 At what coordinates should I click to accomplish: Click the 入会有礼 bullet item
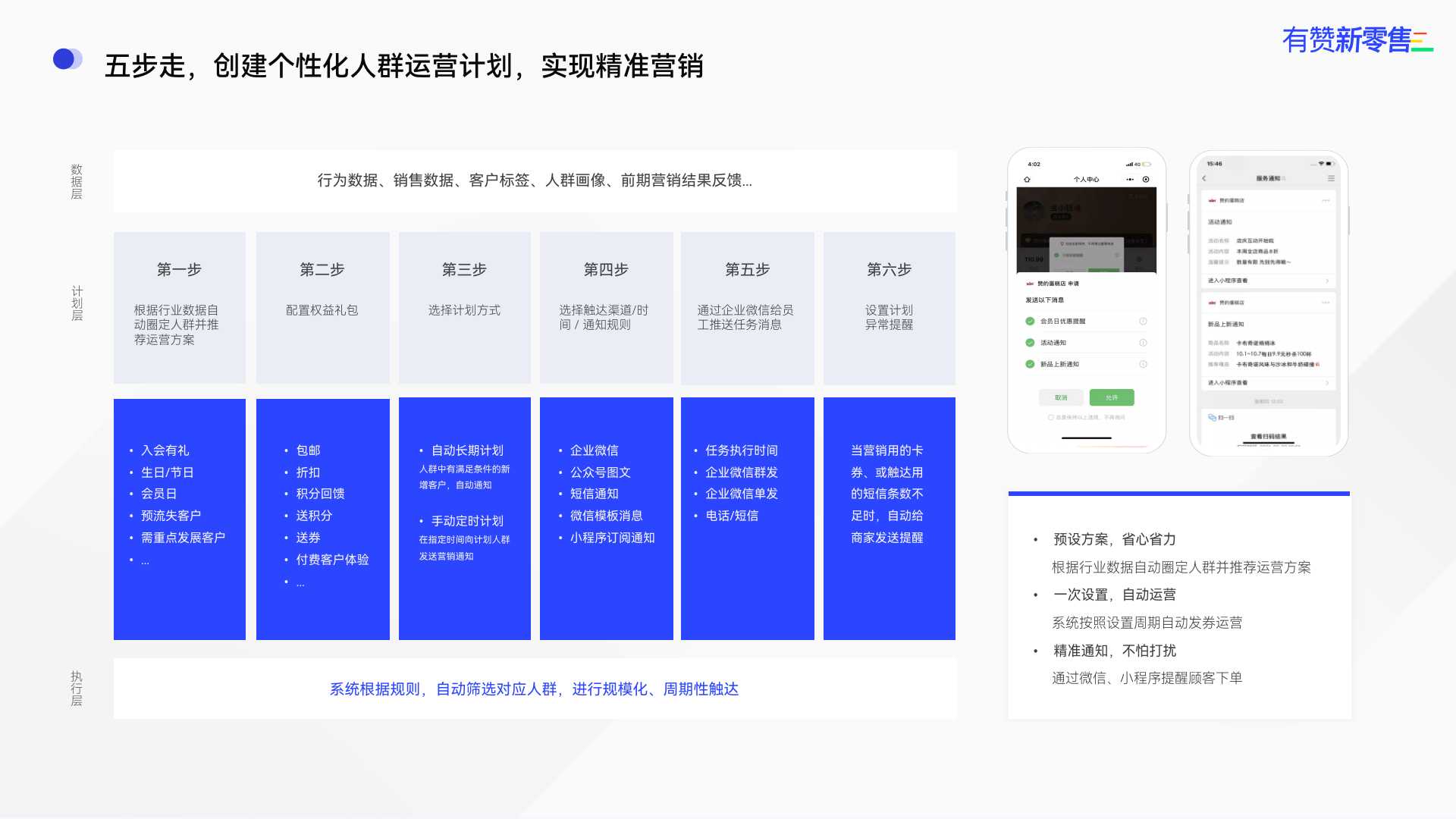165,450
